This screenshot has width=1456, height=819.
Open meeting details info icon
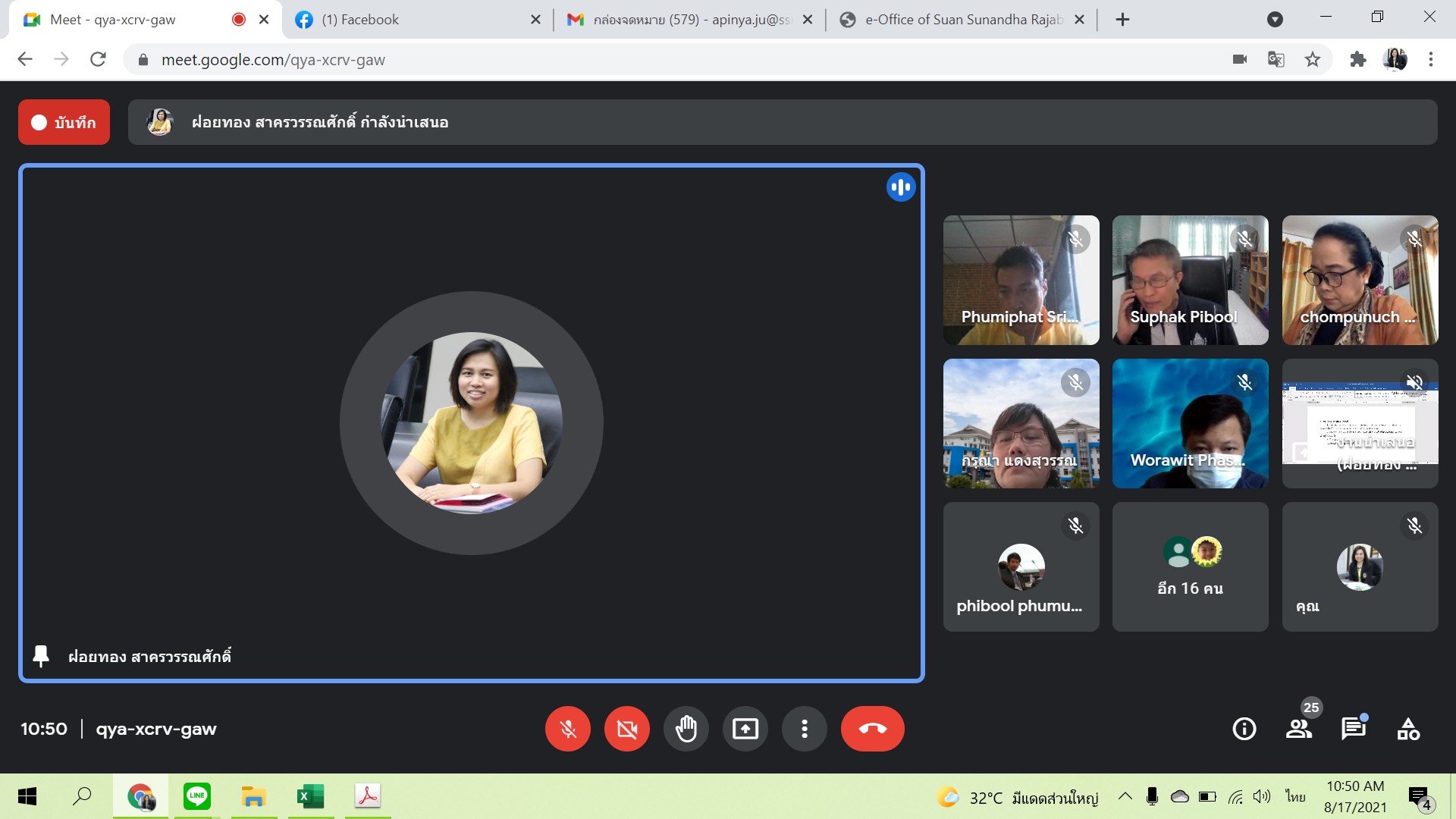(x=1244, y=729)
